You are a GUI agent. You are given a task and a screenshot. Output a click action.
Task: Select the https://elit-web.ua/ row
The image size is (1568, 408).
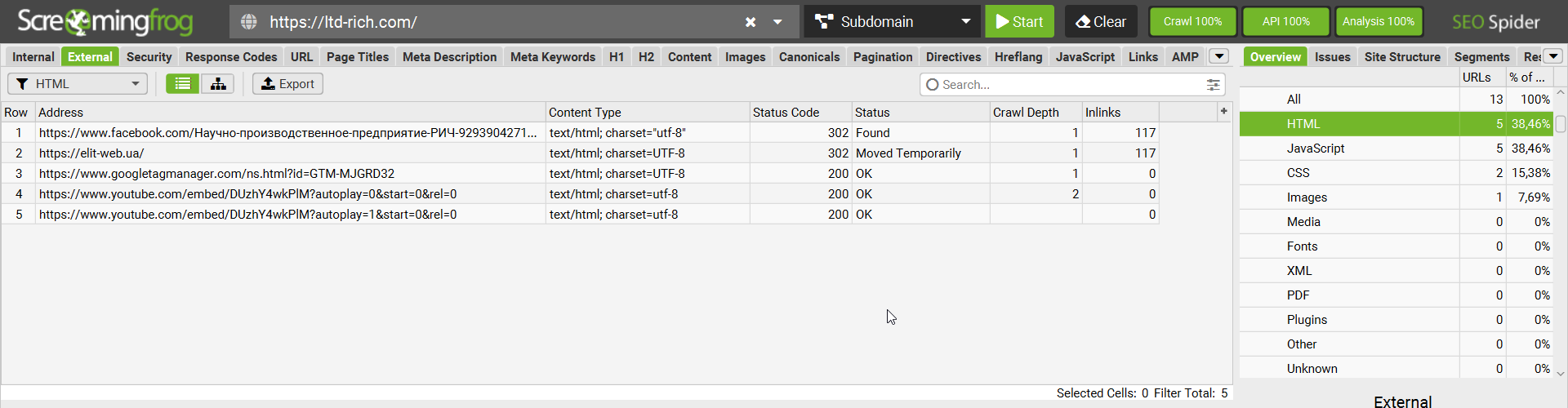[580, 153]
